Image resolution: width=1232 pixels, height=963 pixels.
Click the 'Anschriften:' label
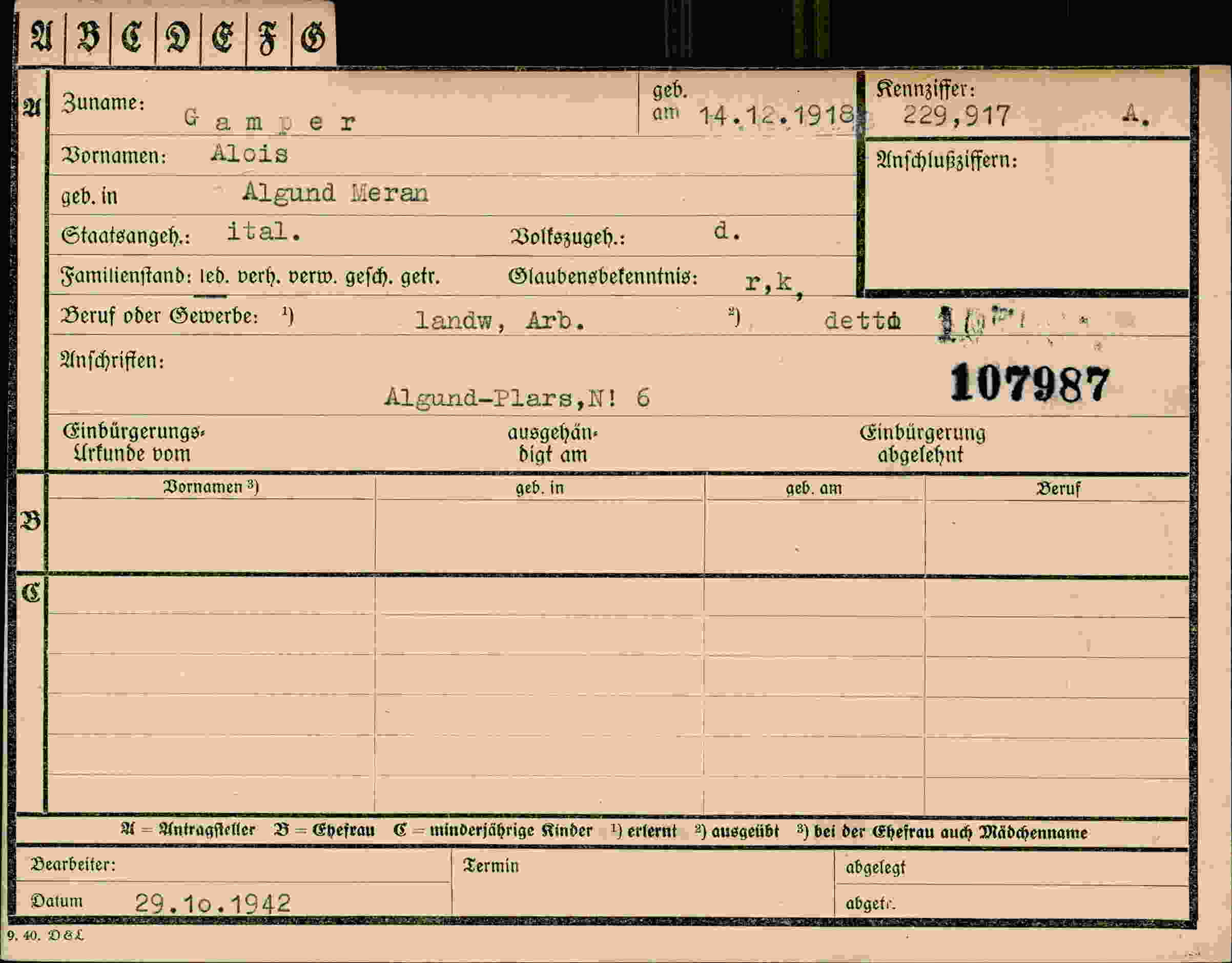[112, 360]
